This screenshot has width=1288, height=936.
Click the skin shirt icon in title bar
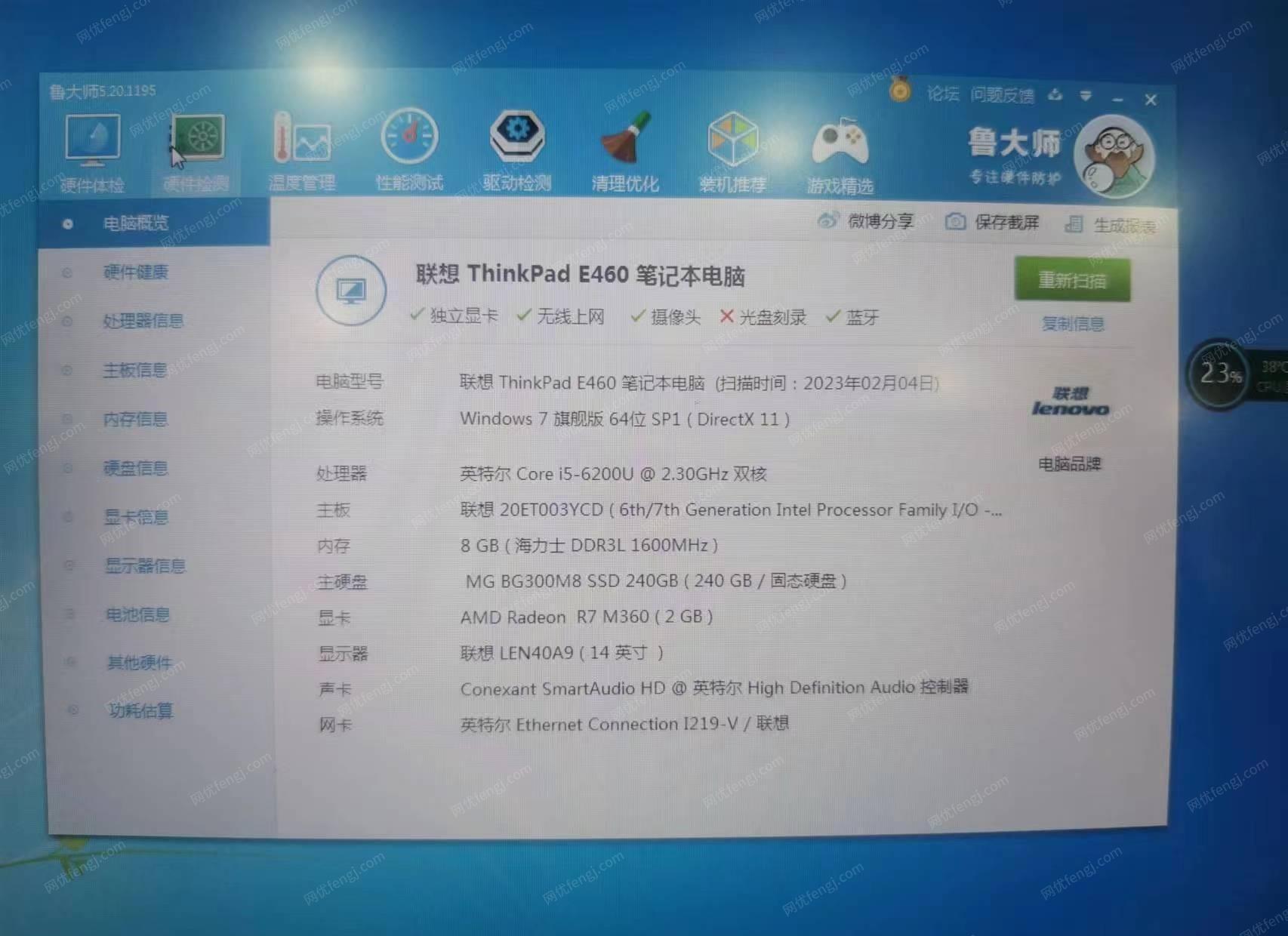(x=1055, y=94)
